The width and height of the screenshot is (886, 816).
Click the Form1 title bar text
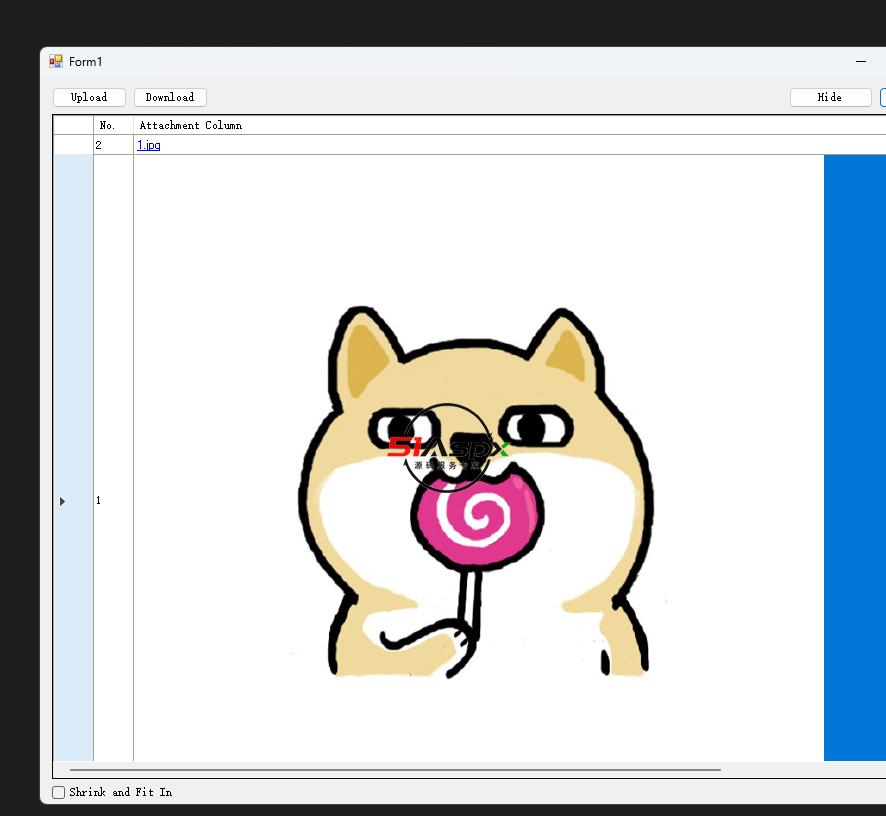point(86,62)
